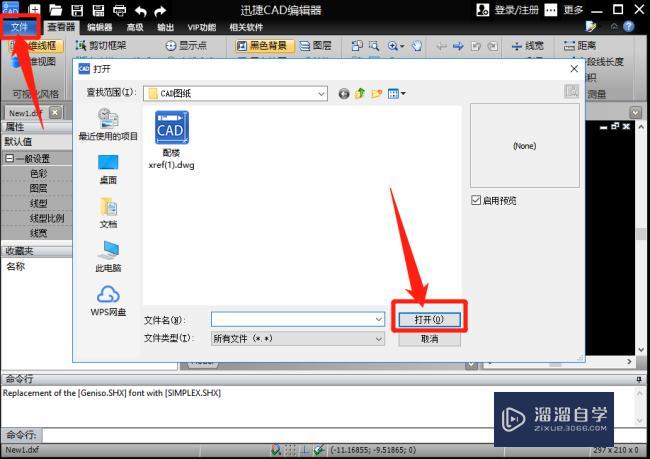Viewport: 650px width, 459px height.
Task: Go to 桌面 in dialog sidebar
Action: coord(108,169)
